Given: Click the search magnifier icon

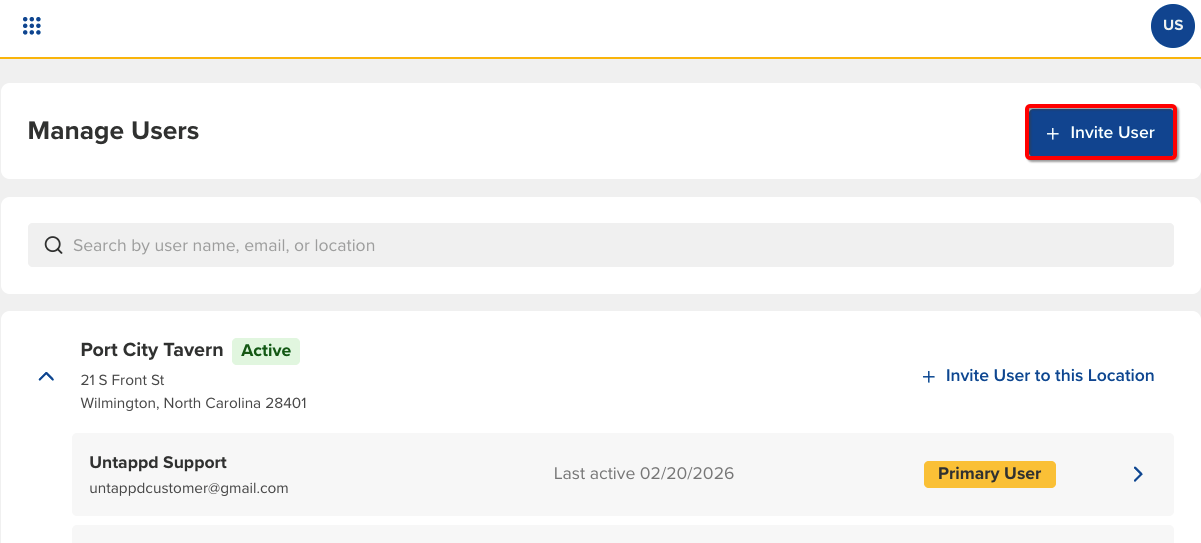Looking at the screenshot, I should [54, 245].
